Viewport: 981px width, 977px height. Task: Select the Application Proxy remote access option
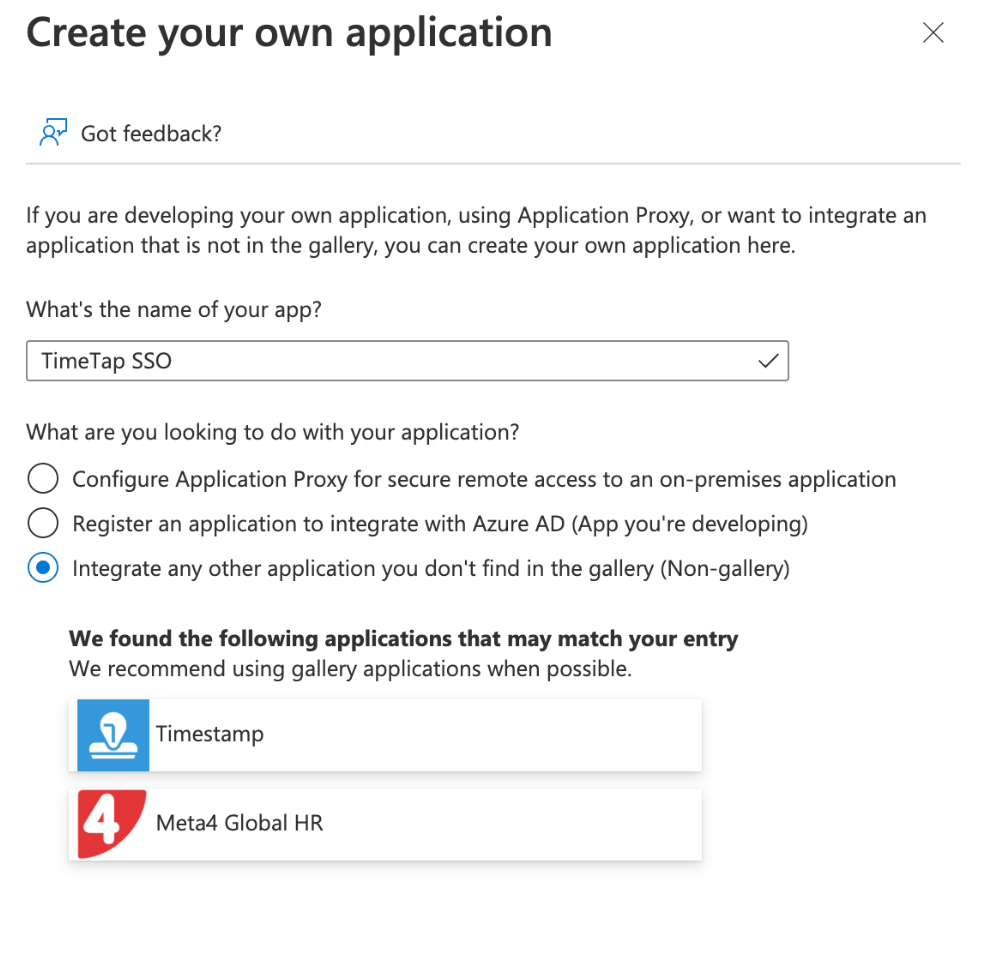42,478
